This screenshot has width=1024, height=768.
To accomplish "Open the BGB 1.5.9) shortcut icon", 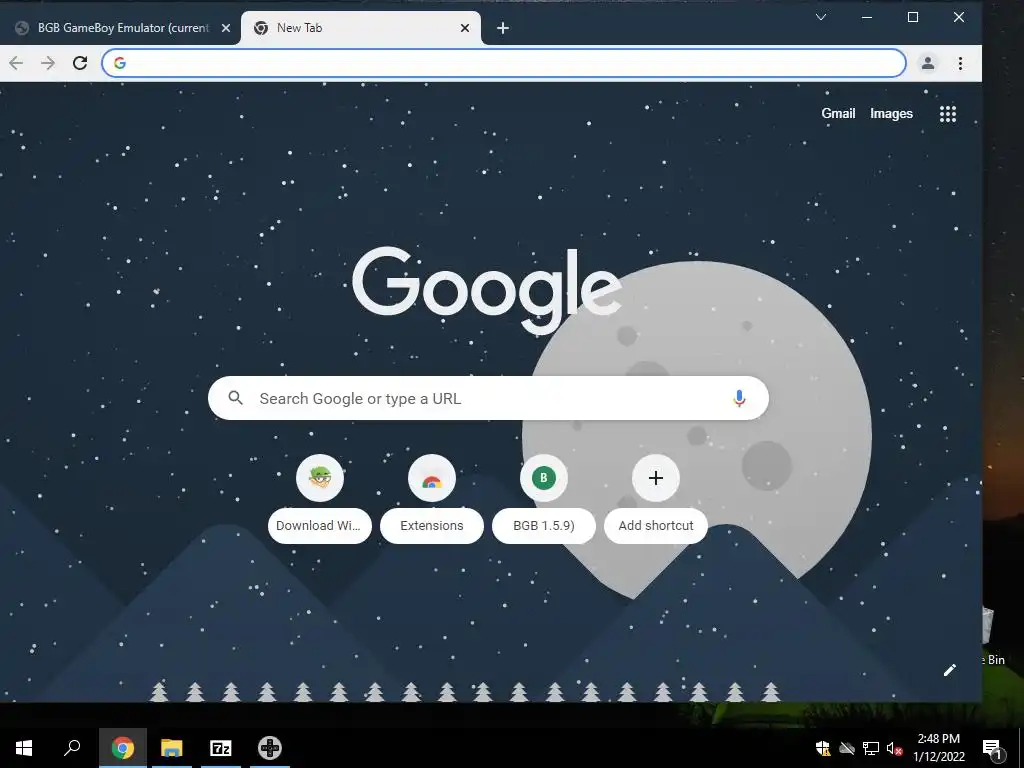I will [x=543, y=478].
